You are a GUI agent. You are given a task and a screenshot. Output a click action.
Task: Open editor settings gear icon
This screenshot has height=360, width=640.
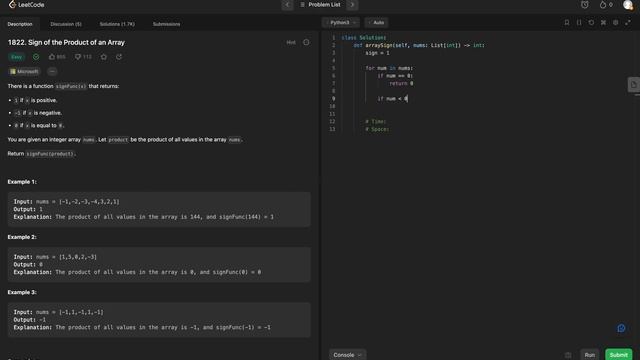(616, 22)
